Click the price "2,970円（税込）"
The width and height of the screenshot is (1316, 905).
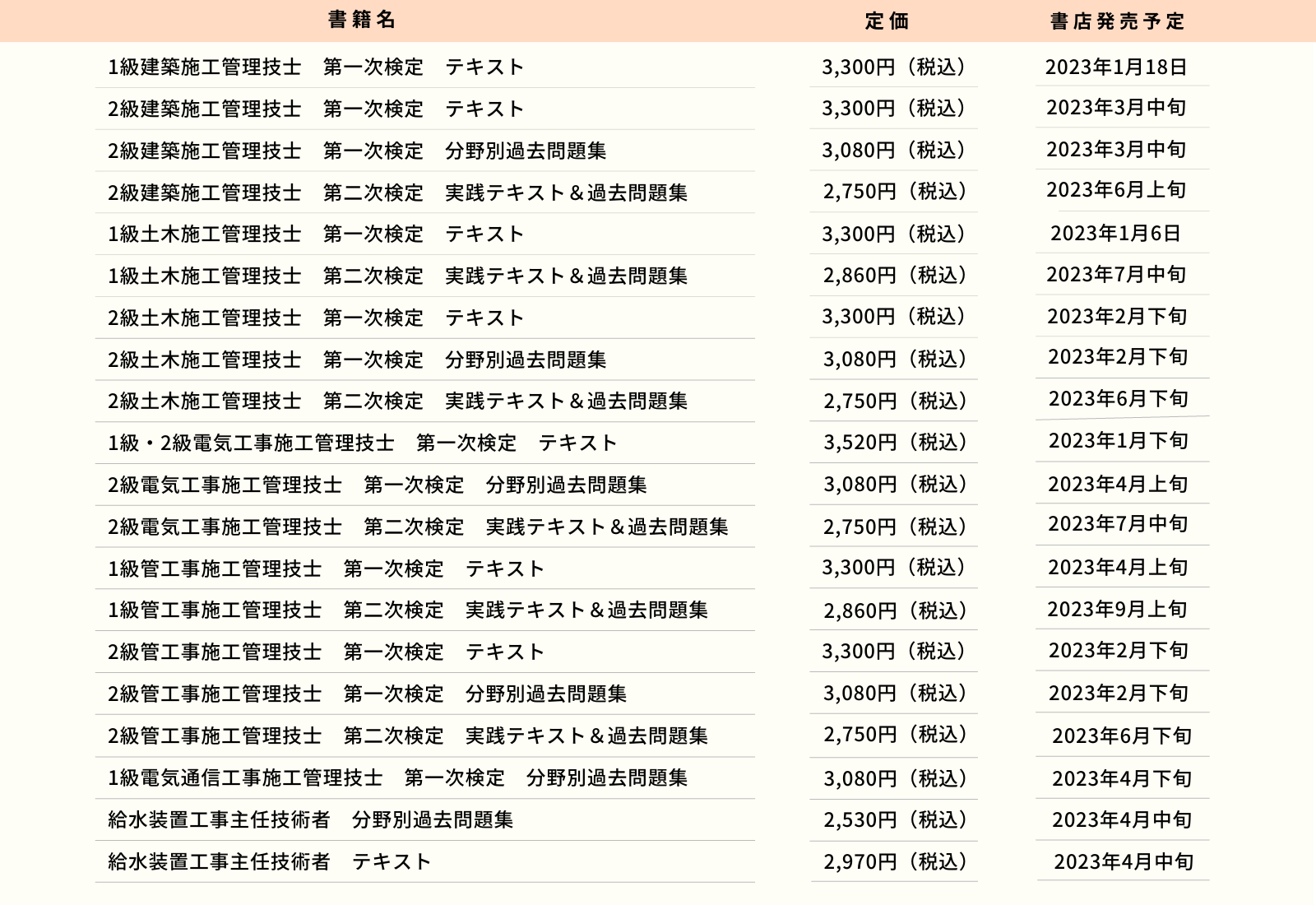(895, 861)
